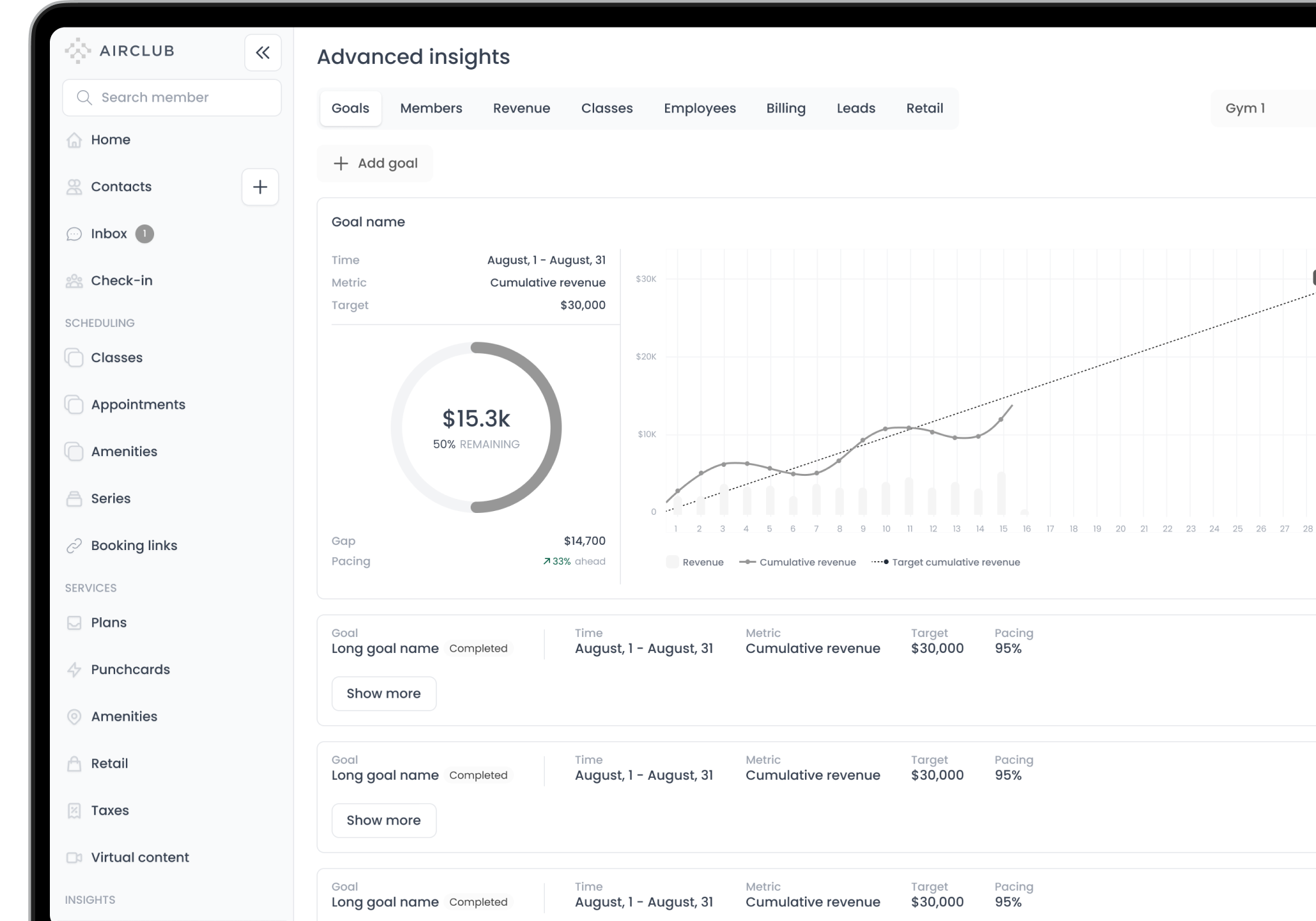Switch to the Billing tab
The width and height of the screenshot is (1316, 921).
tap(786, 108)
